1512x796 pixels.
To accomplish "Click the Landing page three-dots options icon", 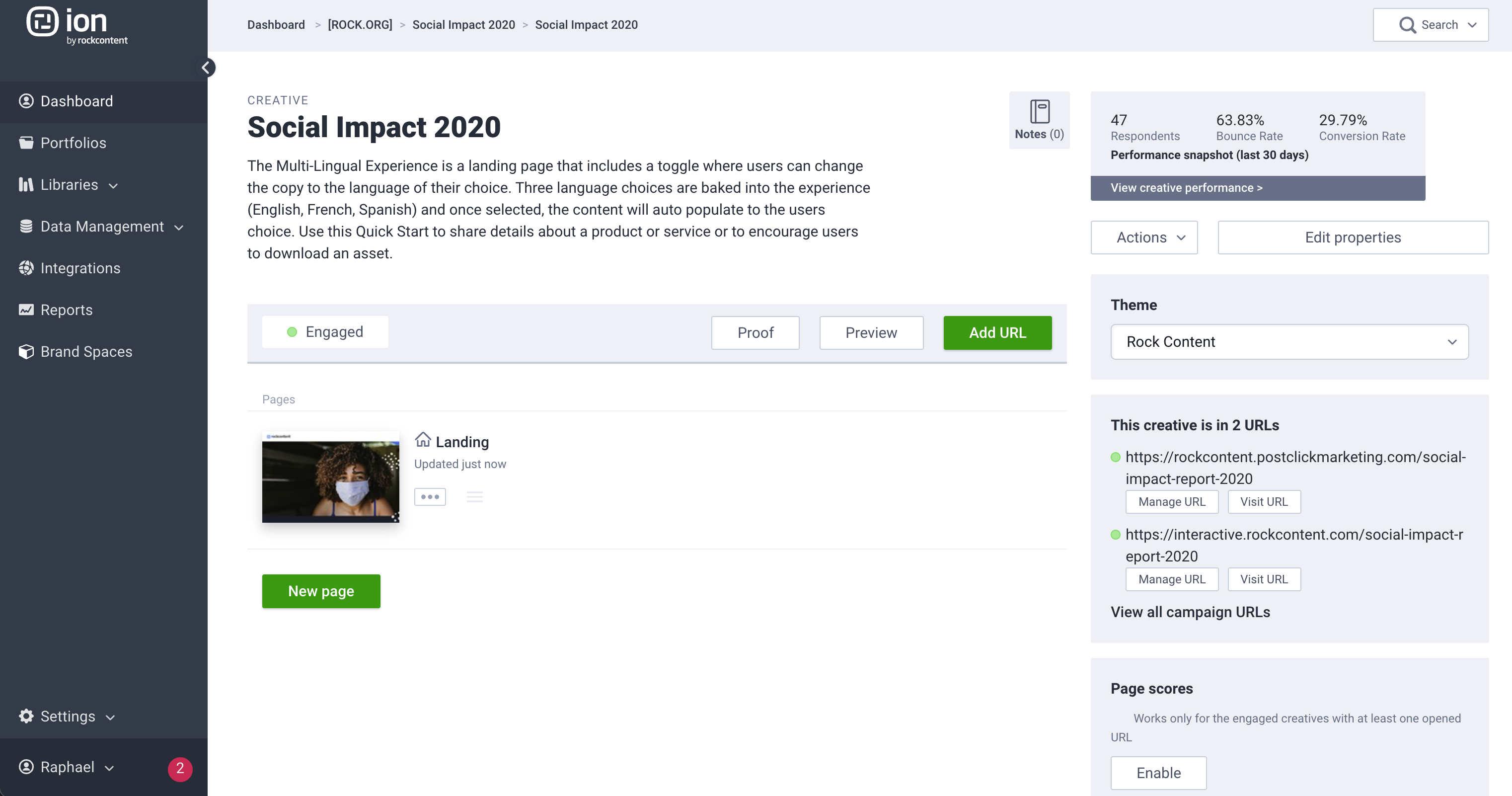I will point(430,496).
